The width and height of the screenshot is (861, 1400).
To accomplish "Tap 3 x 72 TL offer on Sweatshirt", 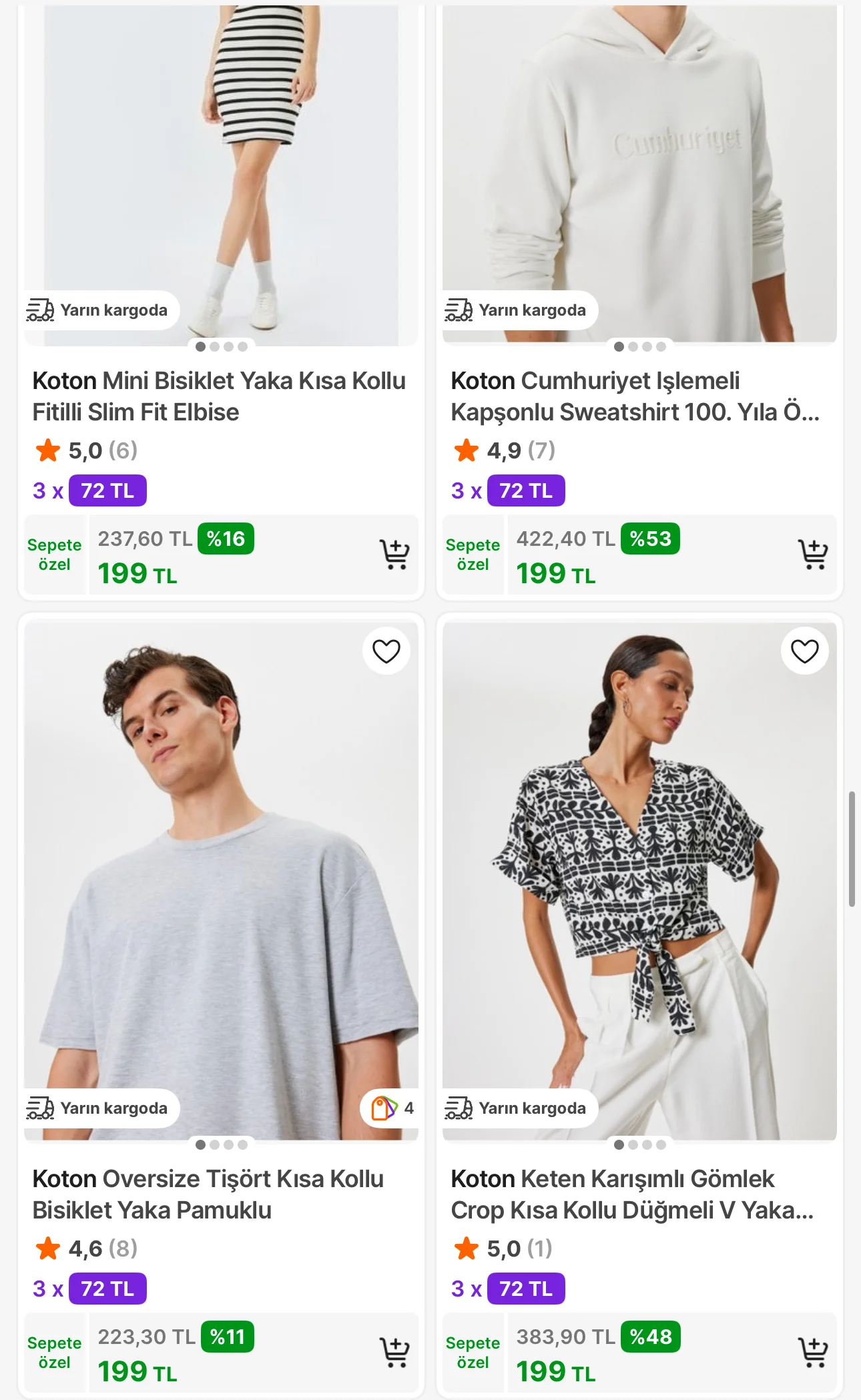I will click(x=507, y=490).
